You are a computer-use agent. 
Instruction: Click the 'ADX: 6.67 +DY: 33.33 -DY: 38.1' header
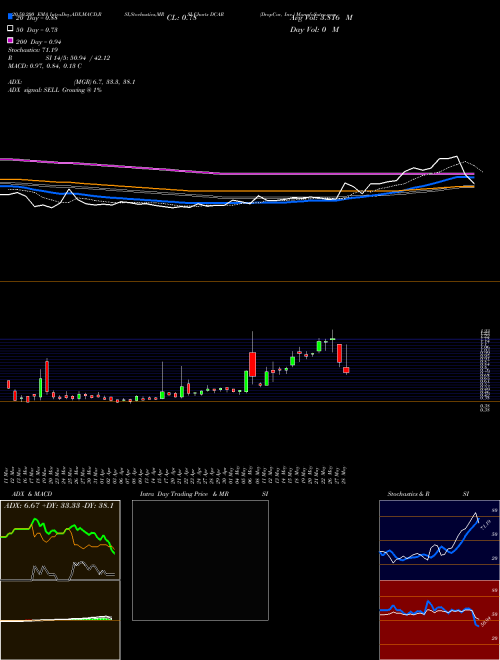(x=59, y=506)
